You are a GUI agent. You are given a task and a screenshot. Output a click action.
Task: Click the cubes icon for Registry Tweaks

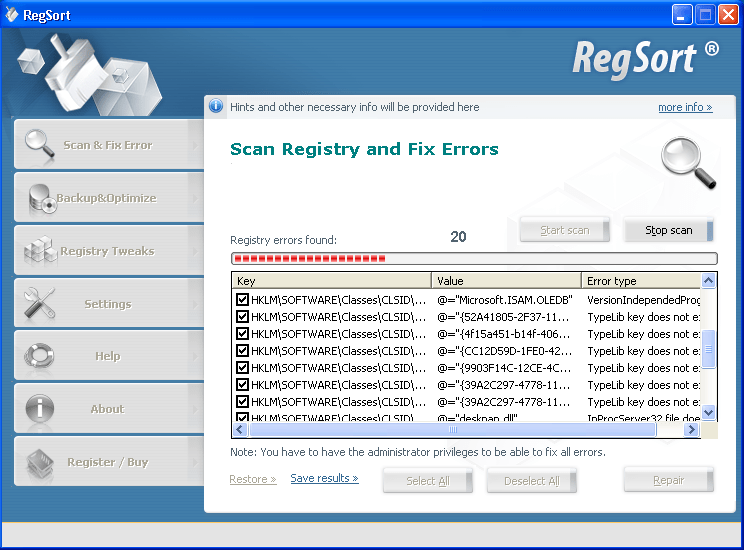40,251
